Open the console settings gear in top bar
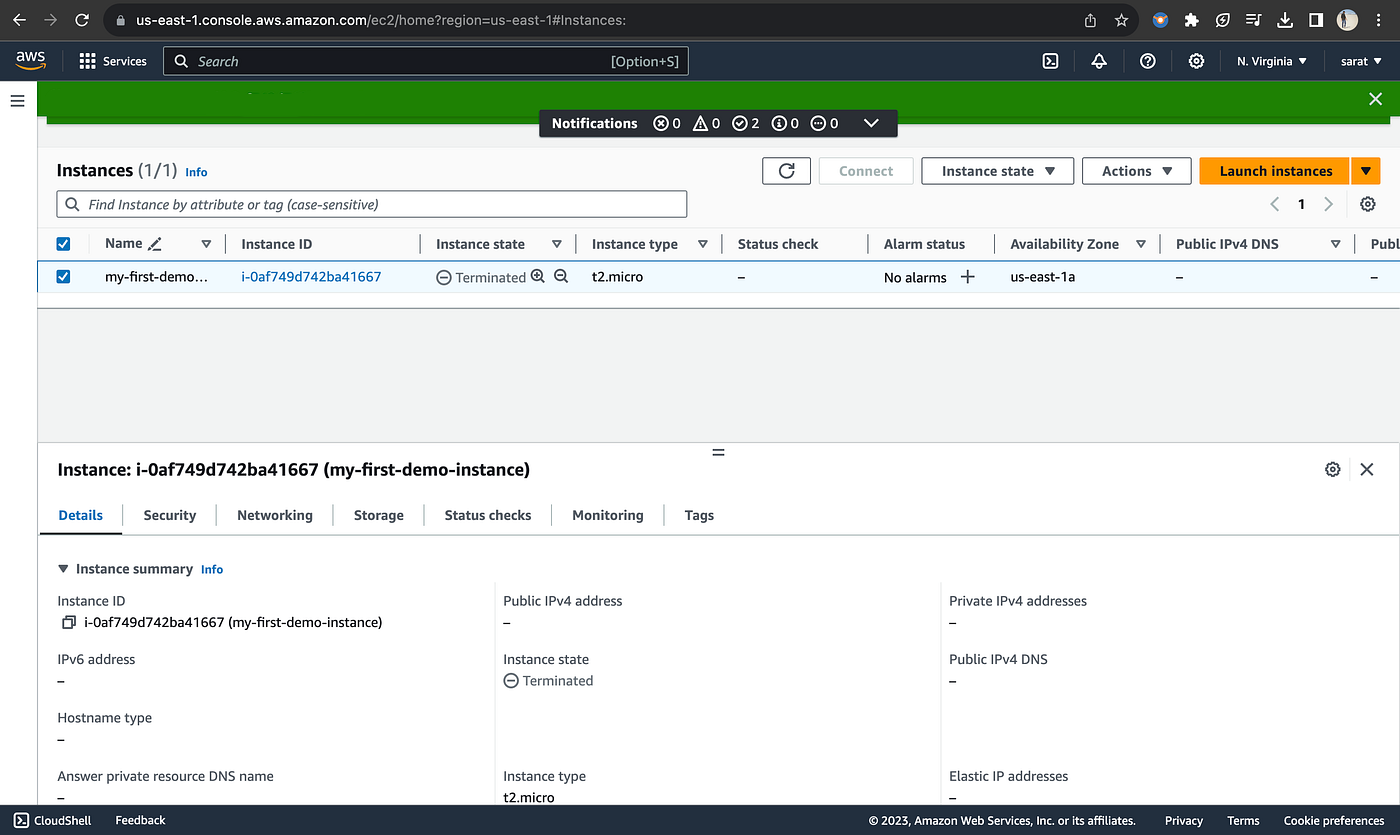The height and width of the screenshot is (835, 1400). 1196,61
